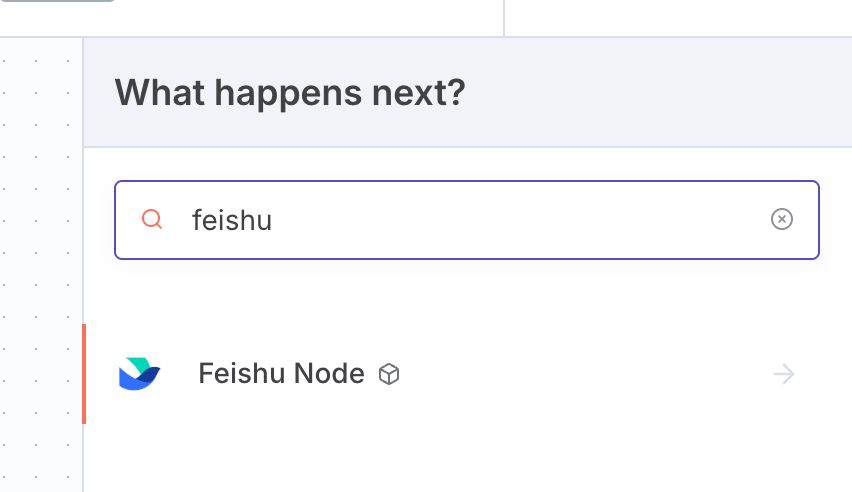Clear the feishu search text
The image size is (852, 492).
[x=782, y=219]
